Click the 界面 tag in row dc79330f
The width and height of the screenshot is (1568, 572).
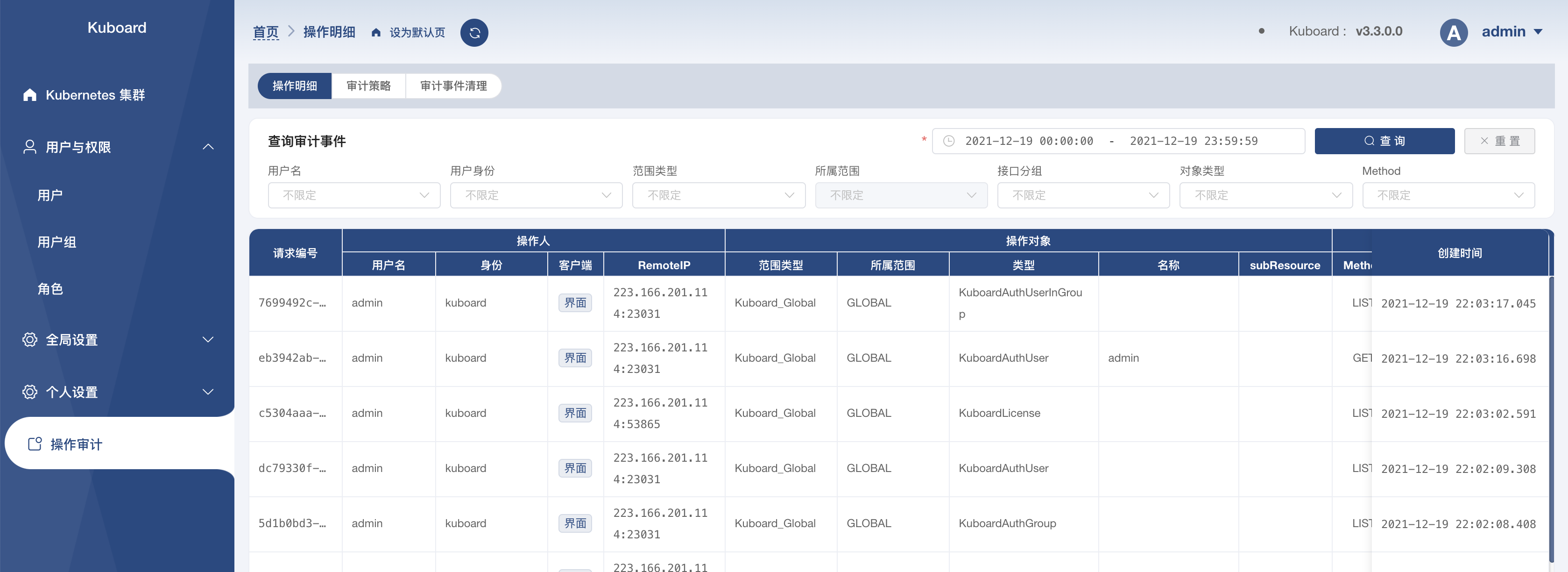575,468
